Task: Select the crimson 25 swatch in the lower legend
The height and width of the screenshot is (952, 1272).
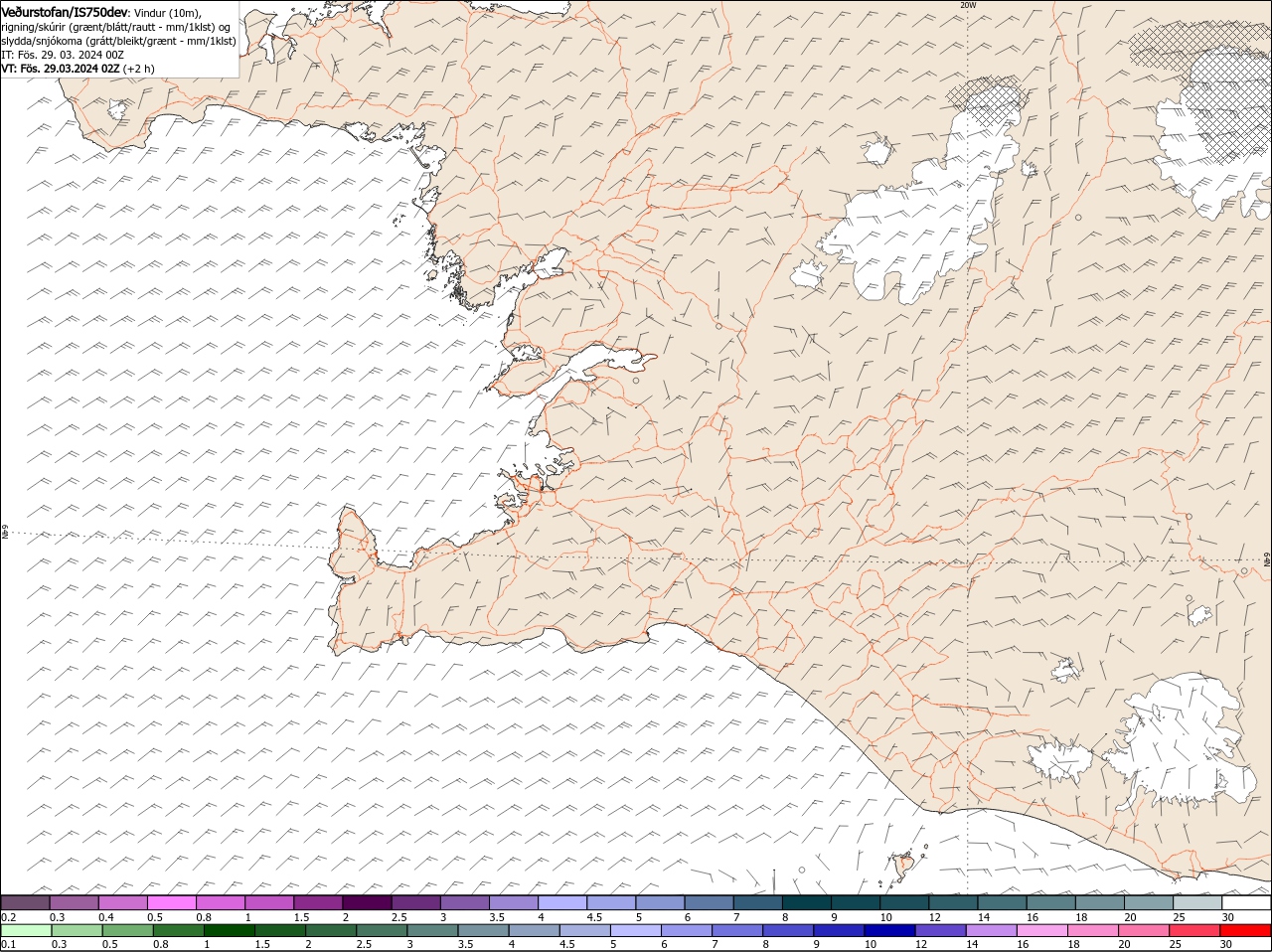Action: (x=1194, y=931)
